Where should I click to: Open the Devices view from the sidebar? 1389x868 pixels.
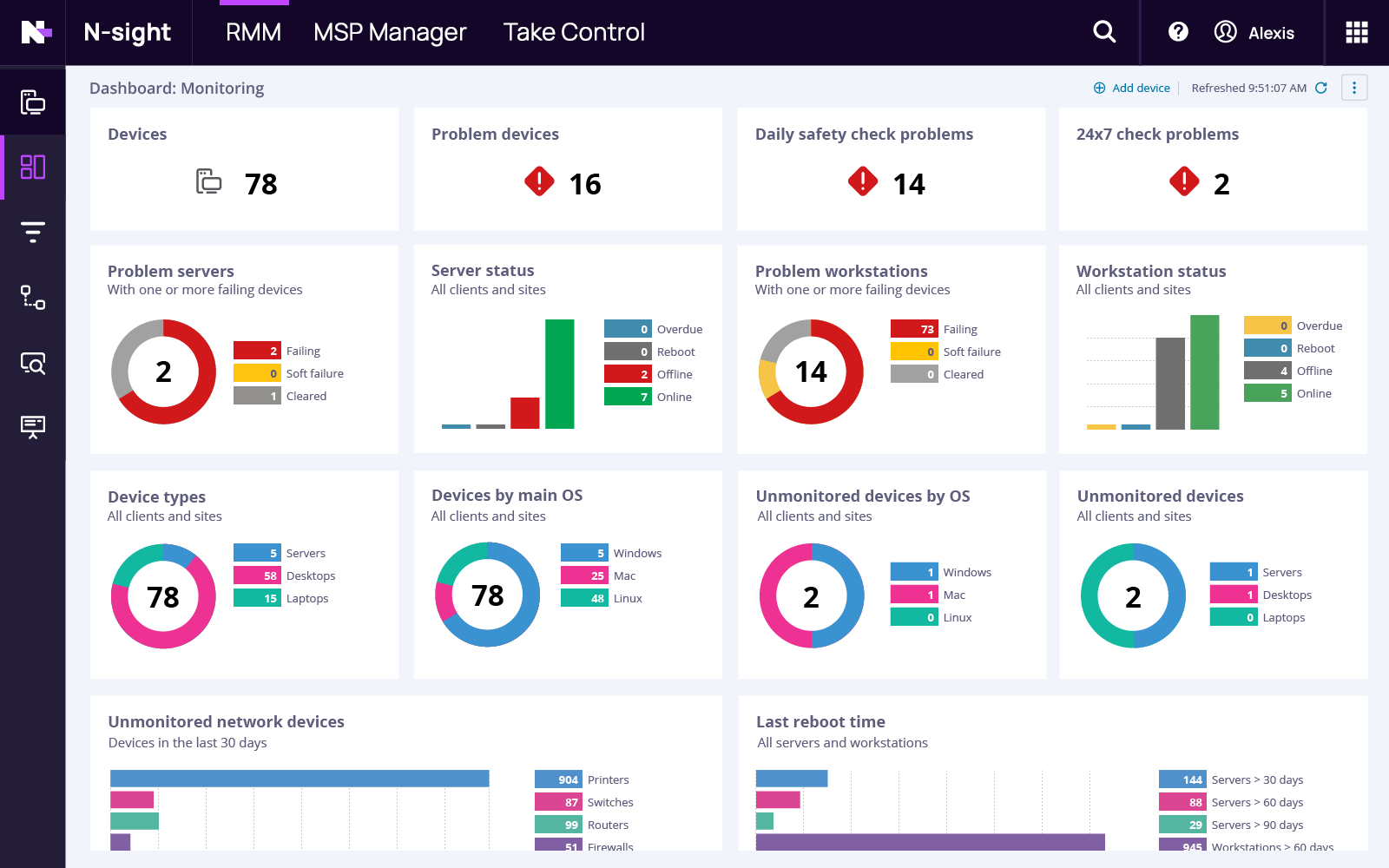point(32,102)
